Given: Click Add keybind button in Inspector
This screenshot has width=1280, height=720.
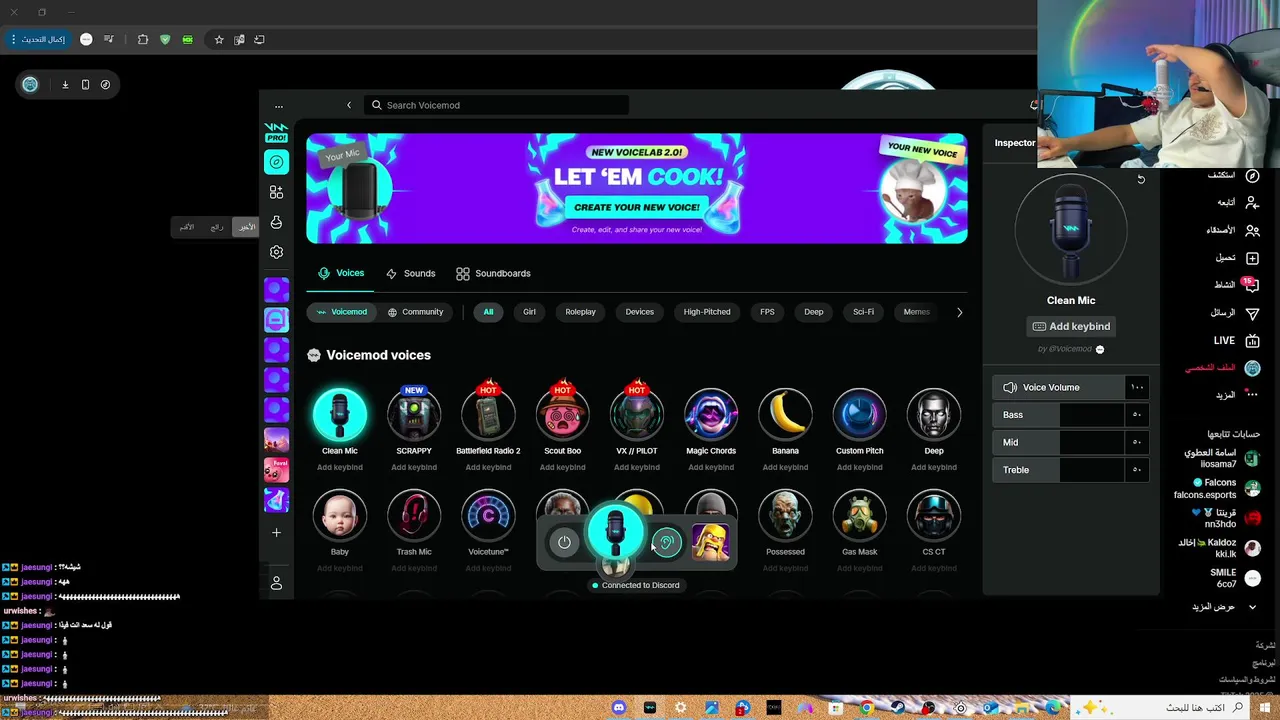Looking at the screenshot, I should coord(1071,326).
